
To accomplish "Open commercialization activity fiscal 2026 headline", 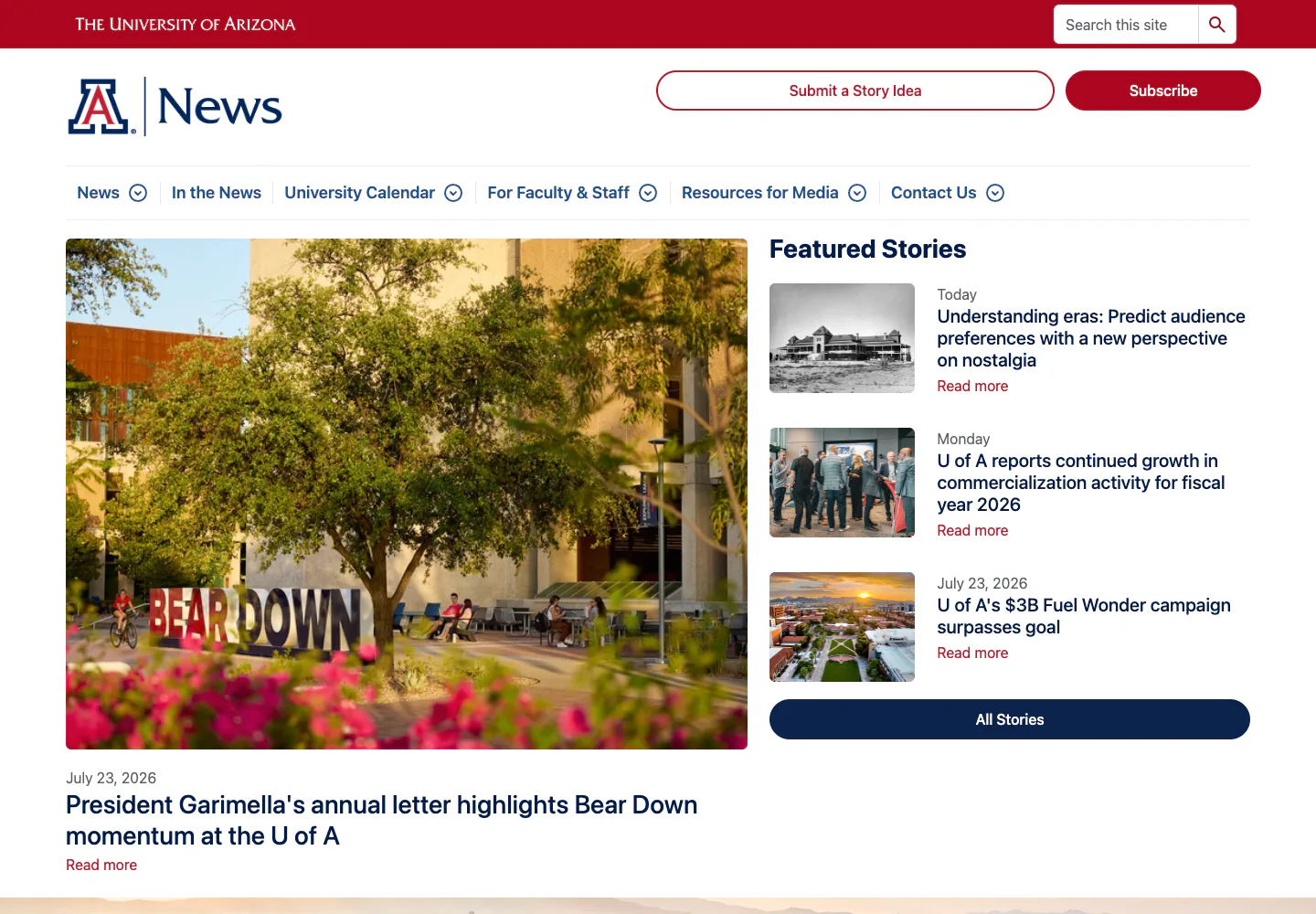I will point(1081,483).
